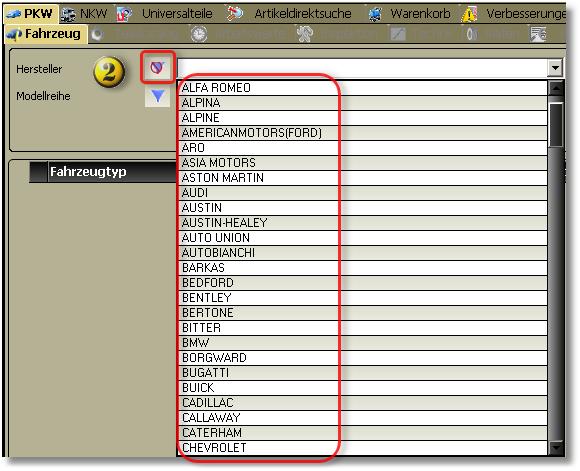Click the blue Modellreihe filter funnel icon
The height and width of the screenshot is (471, 580).
158,96
